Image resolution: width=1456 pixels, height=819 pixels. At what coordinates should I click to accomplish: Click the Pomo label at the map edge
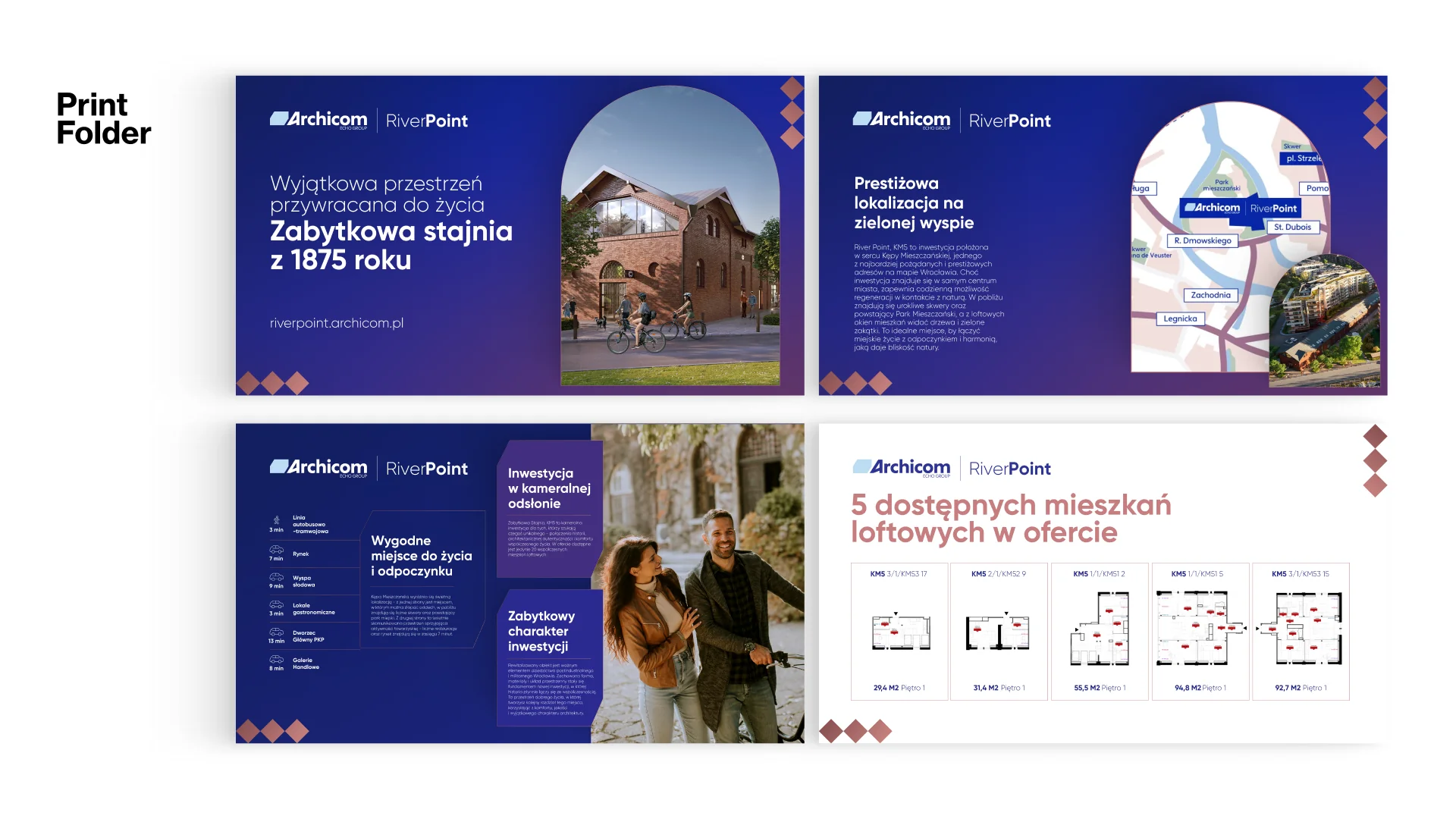[x=1316, y=188]
